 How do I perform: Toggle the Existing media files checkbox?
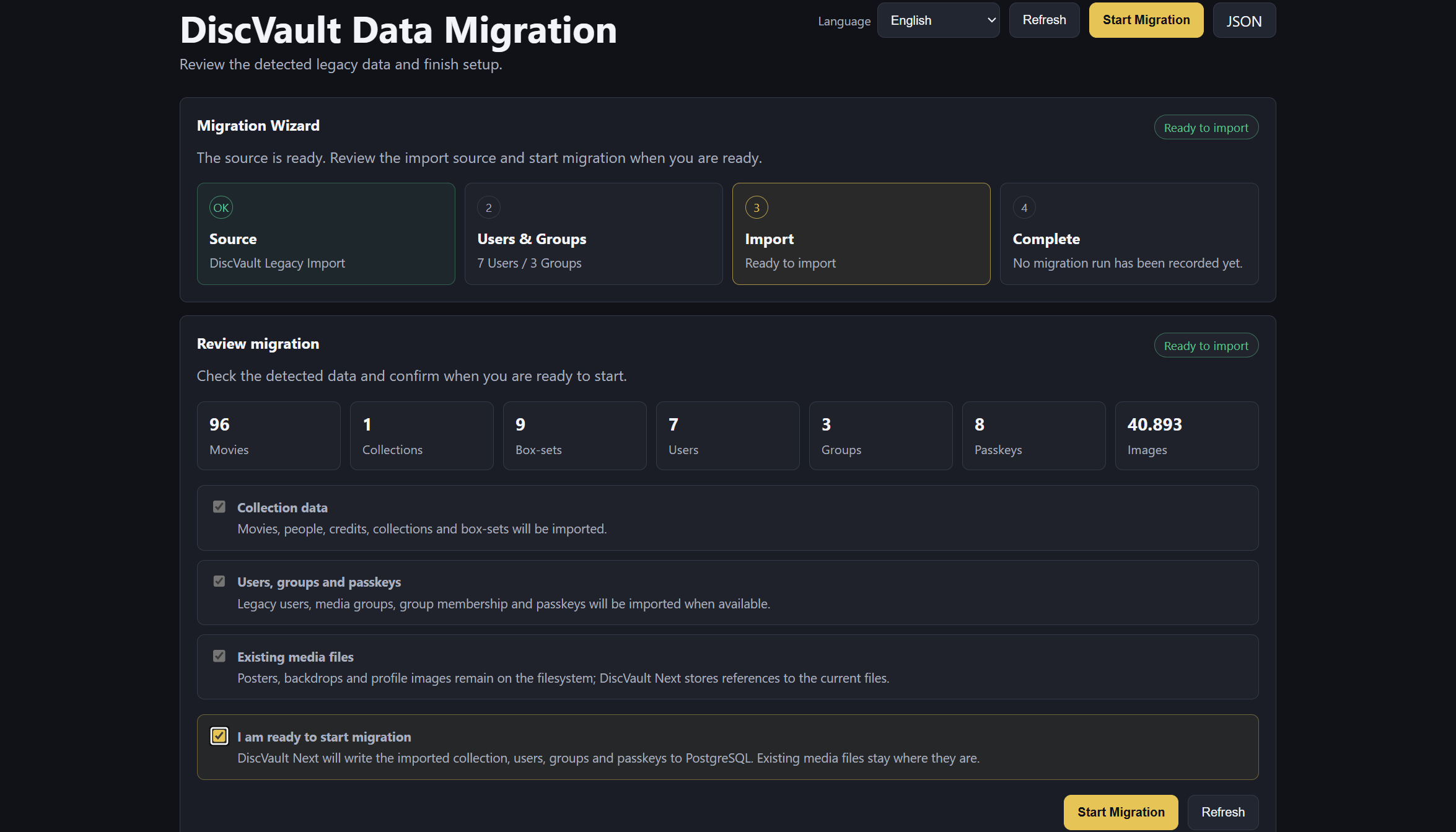click(219, 656)
